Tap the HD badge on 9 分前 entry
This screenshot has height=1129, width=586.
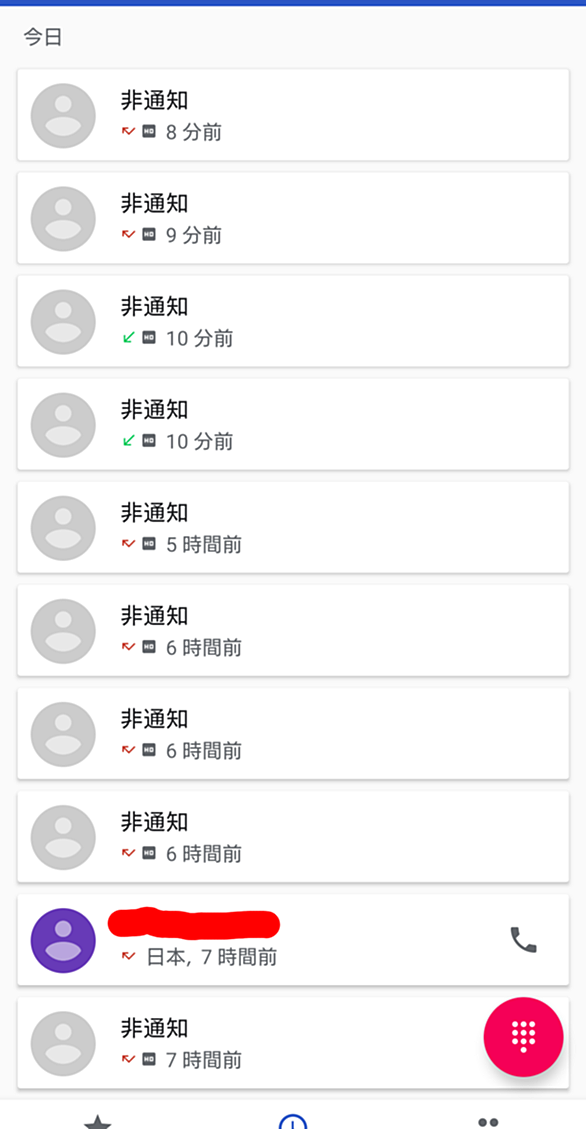point(149,235)
